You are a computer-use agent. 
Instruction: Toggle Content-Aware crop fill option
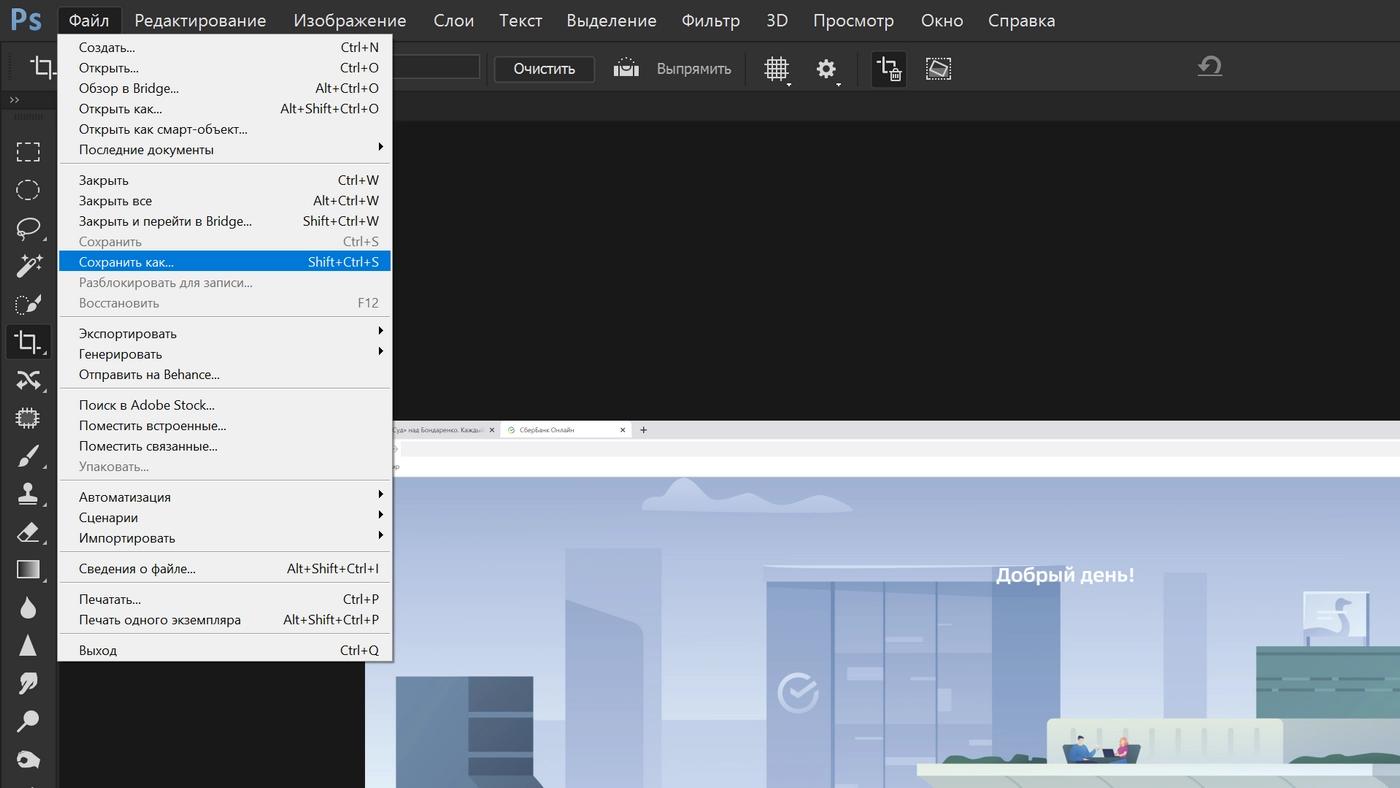[938, 68]
